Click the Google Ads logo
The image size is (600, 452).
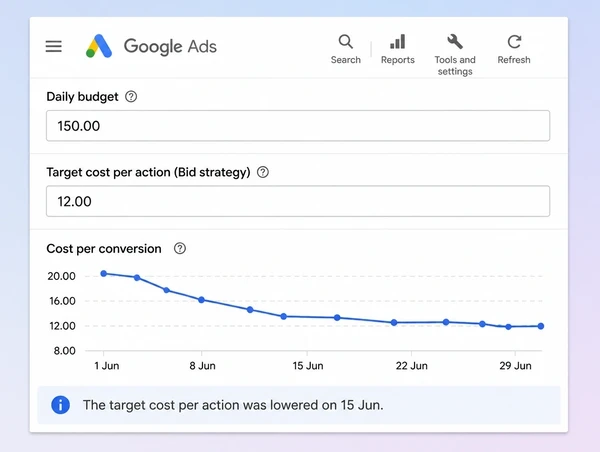(x=99, y=46)
